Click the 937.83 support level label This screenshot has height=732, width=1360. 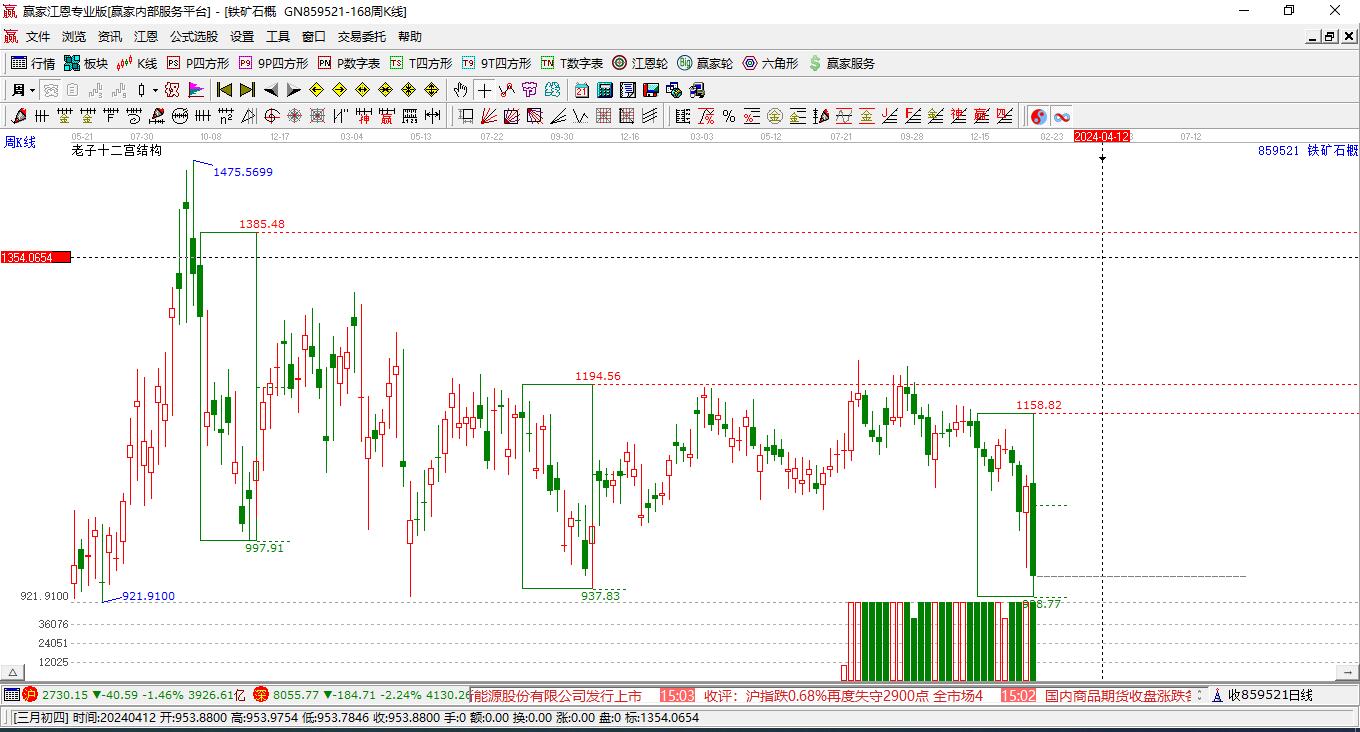[x=600, y=596]
